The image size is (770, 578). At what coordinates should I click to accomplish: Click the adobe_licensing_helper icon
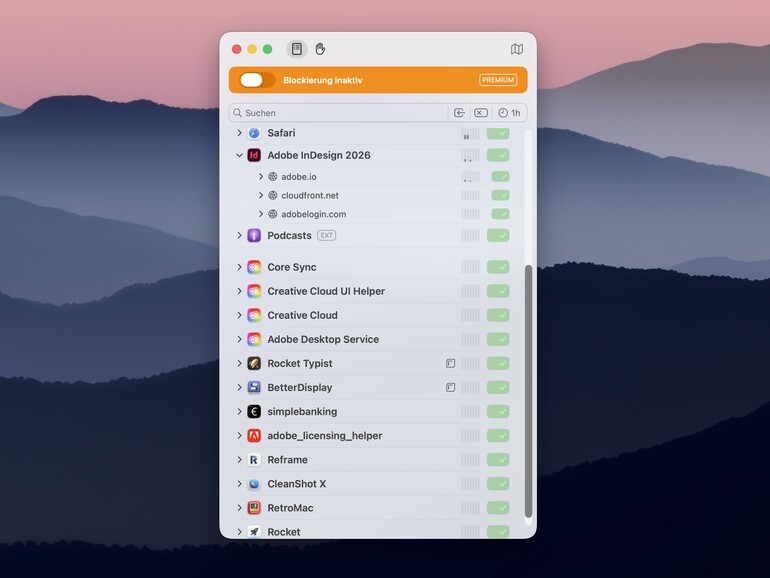[254, 436]
